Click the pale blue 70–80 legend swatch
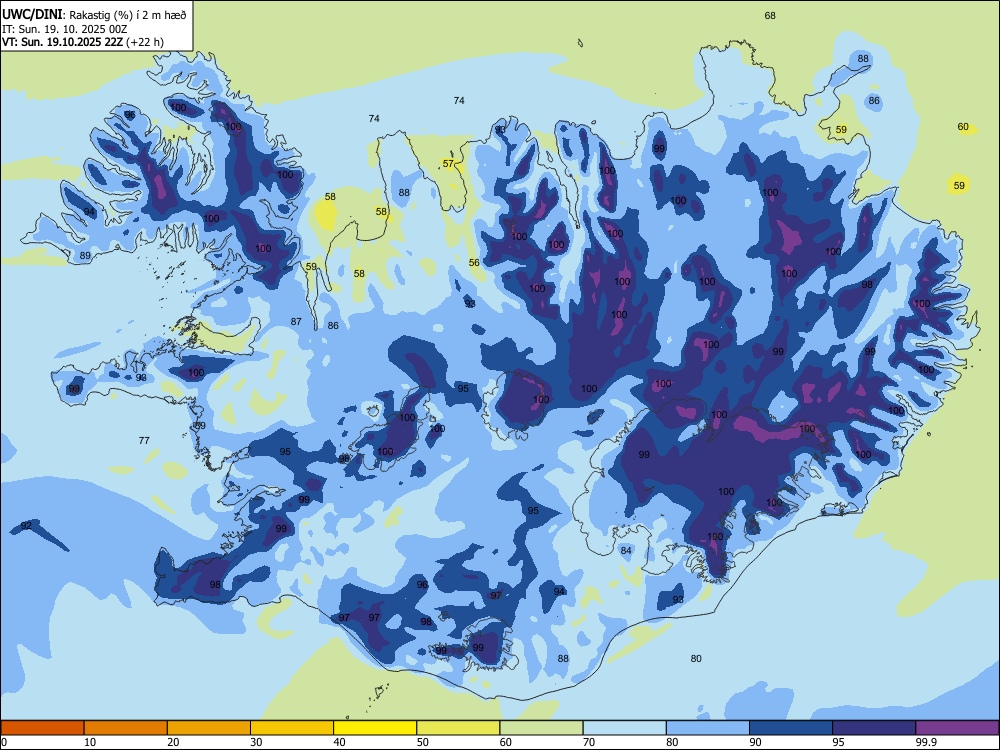Image resolution: width=1000 pixels, height=750 pixels. coord(624,728)
